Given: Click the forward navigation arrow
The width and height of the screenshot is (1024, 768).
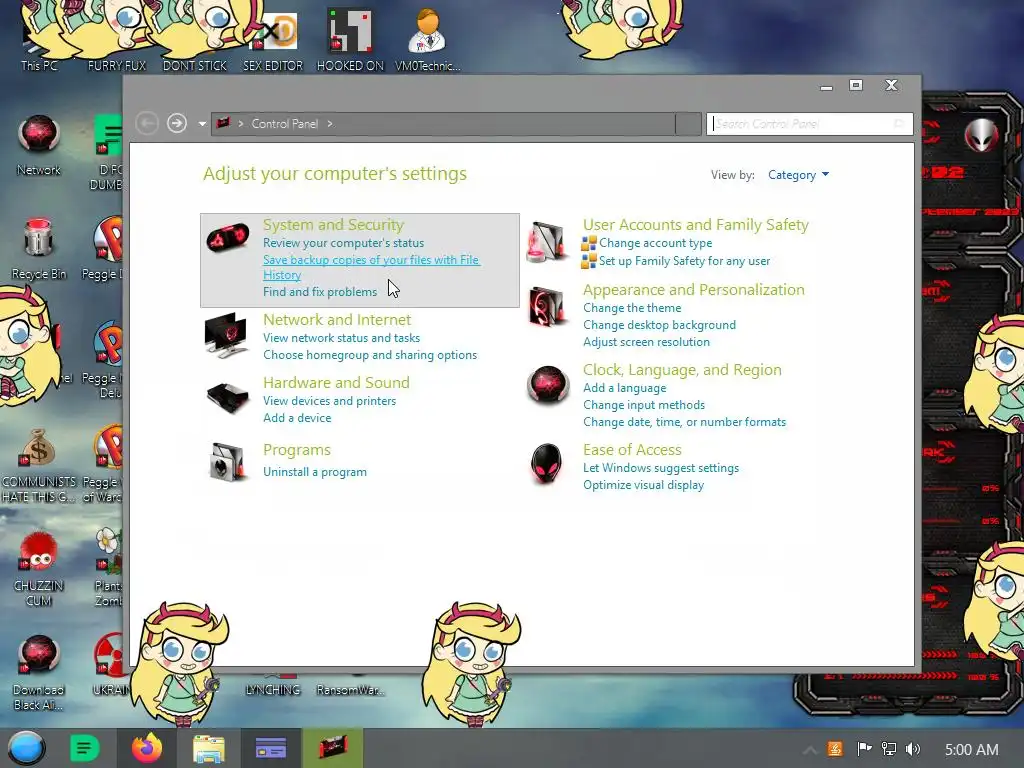Looking at the screenshot, I should click(176, 123).
